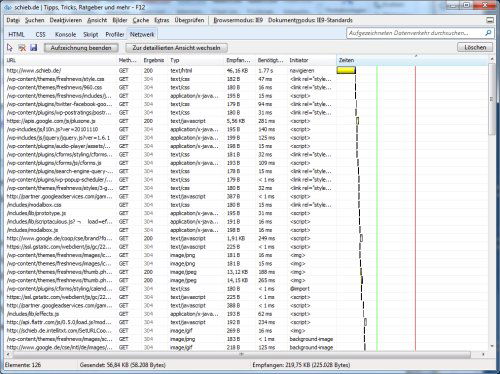
Task: Click the yellow timing bar for schieb.de
Action: [346, 70]
